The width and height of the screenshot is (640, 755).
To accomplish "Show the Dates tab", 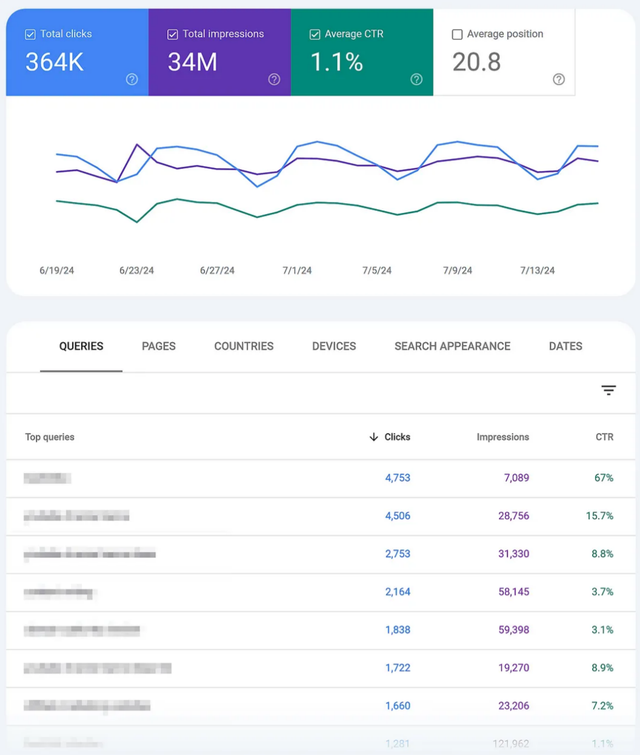I will (x=565, y=346).
